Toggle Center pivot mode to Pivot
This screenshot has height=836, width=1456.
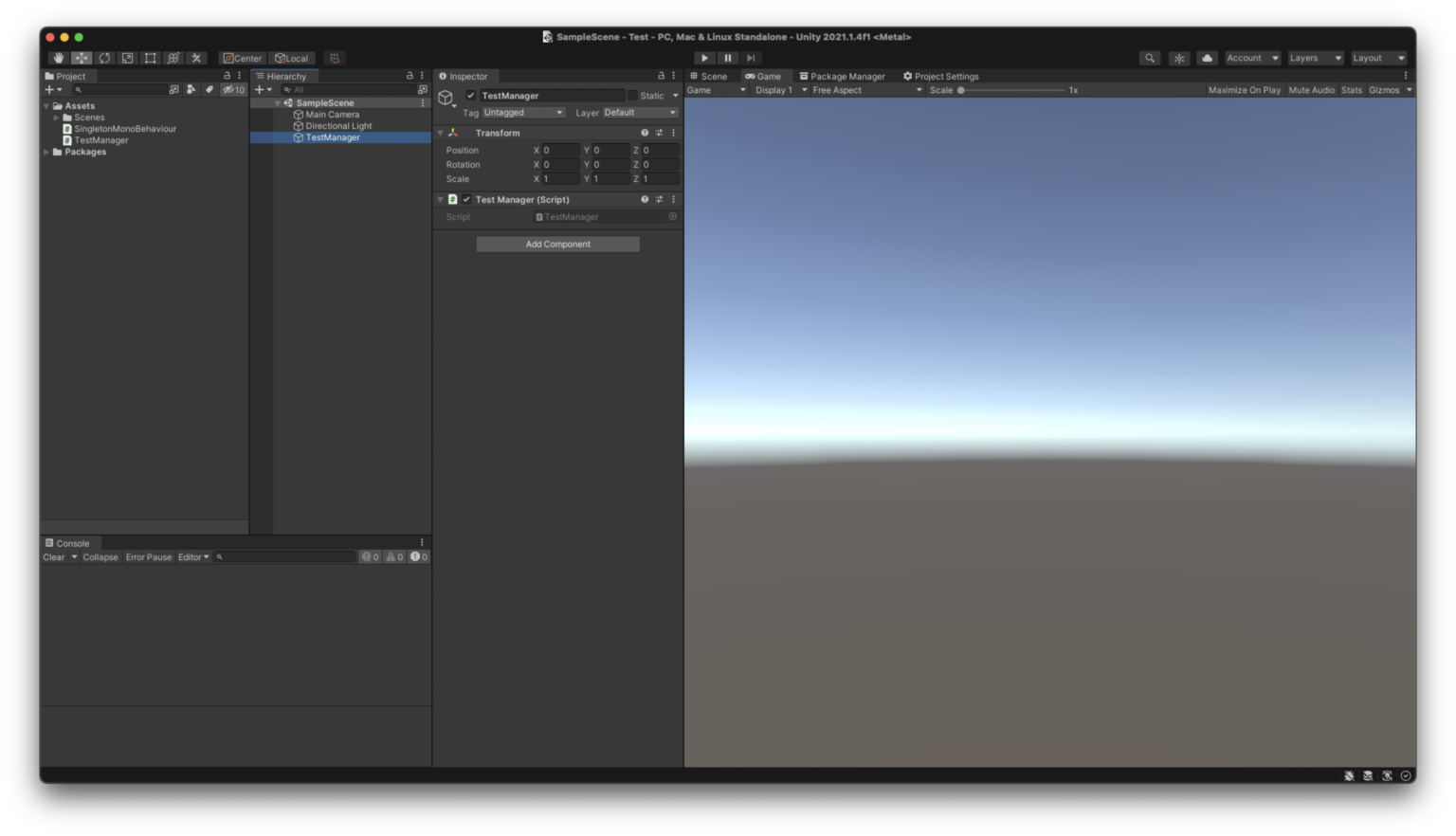243,58
